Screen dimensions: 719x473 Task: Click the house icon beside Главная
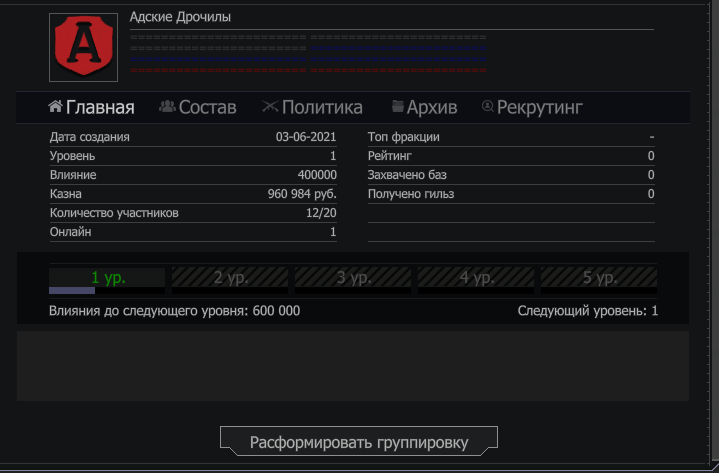pyautogui.click(x=56, y=107)
